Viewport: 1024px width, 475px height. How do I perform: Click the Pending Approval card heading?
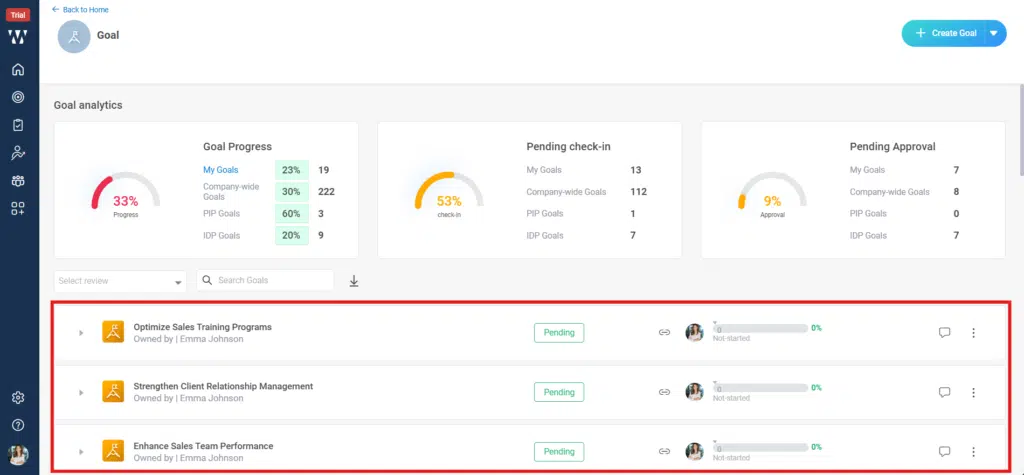[x=893, y=146]
